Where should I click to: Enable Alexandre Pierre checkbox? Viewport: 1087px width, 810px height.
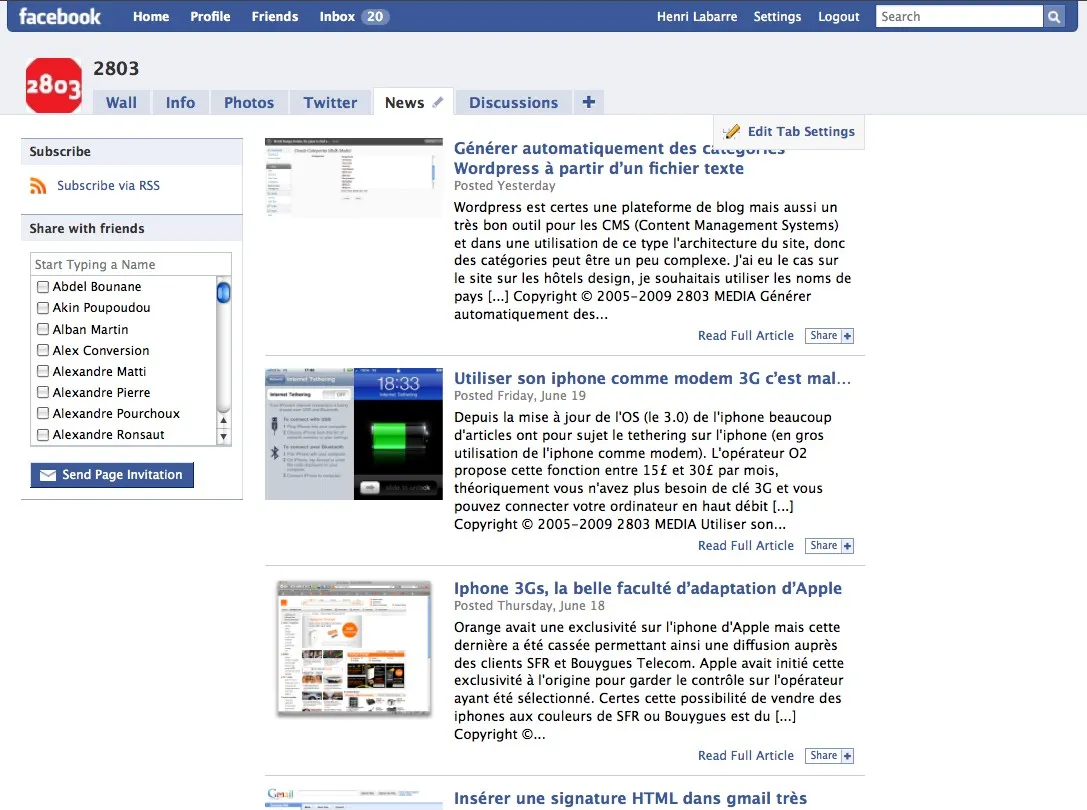(x=43, y=392)
